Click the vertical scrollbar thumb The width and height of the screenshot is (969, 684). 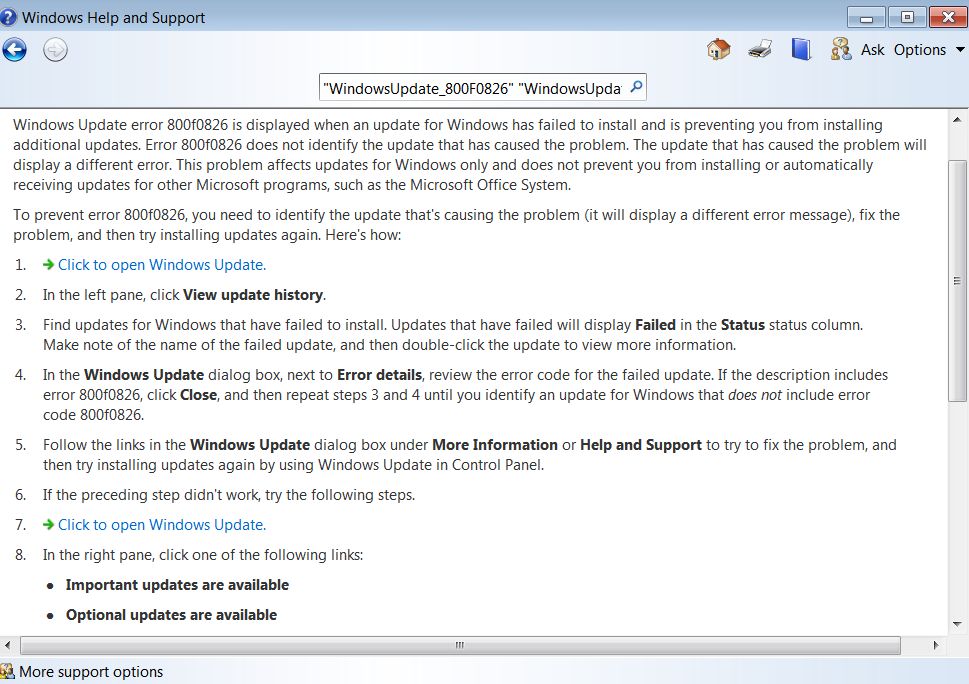click(x=957, y=281)
